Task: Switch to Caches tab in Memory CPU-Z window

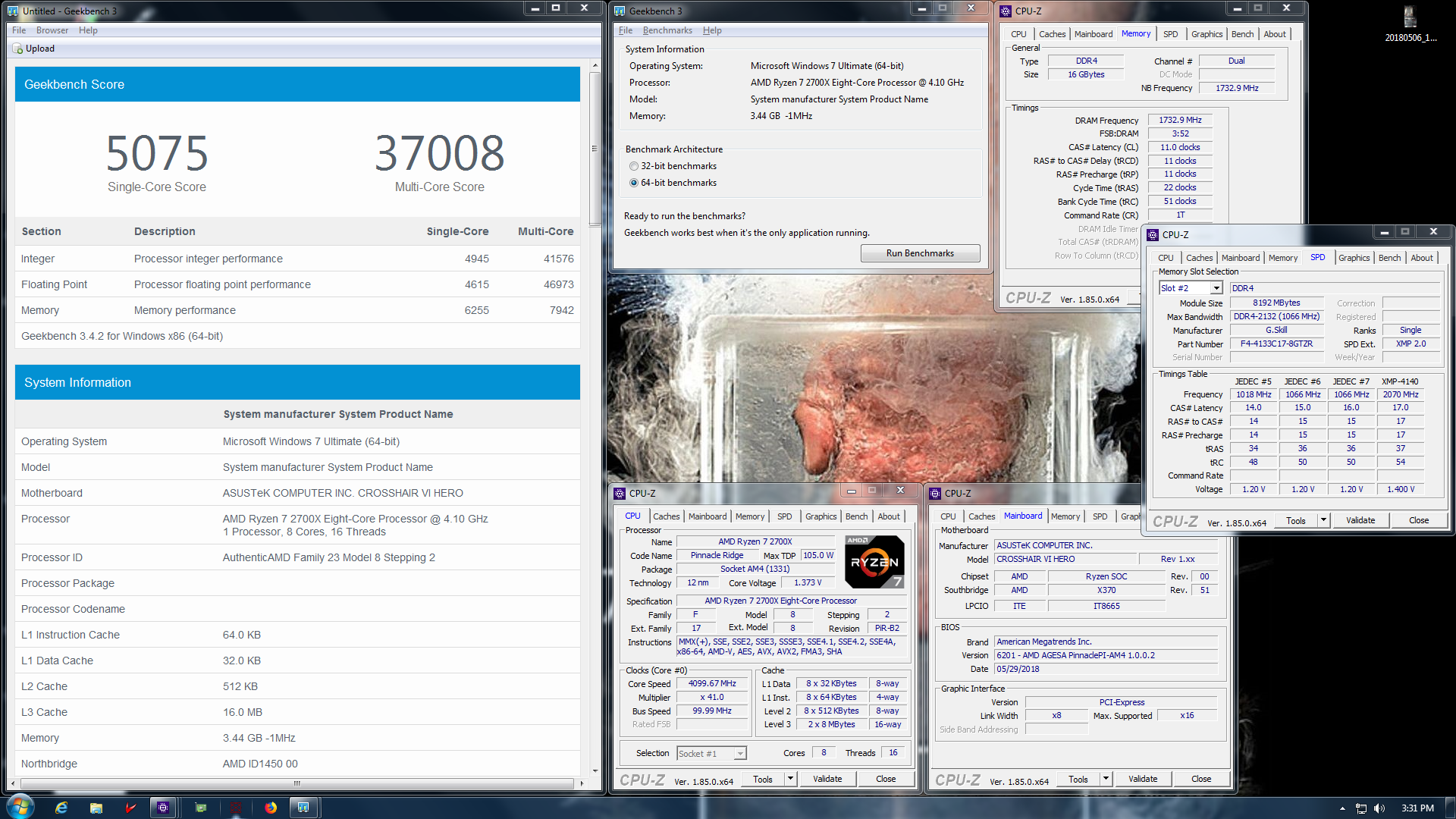Action: click(1052, 34)
